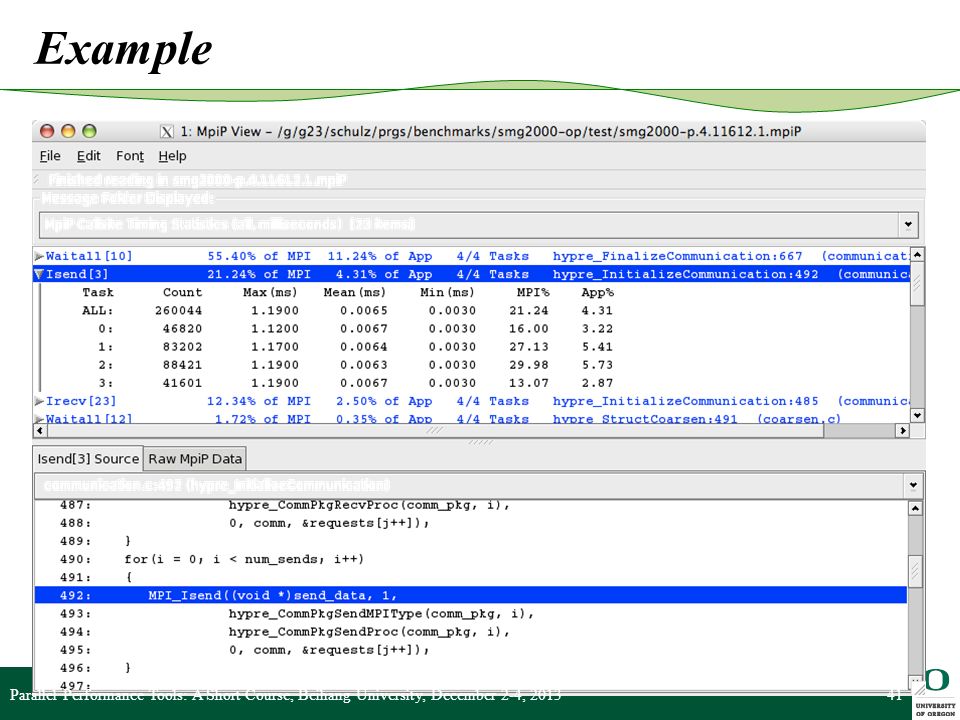This screenshot has height=720, width=960.
Task: Click the "Mean(ms)" column header
Action: pos(354,293)
